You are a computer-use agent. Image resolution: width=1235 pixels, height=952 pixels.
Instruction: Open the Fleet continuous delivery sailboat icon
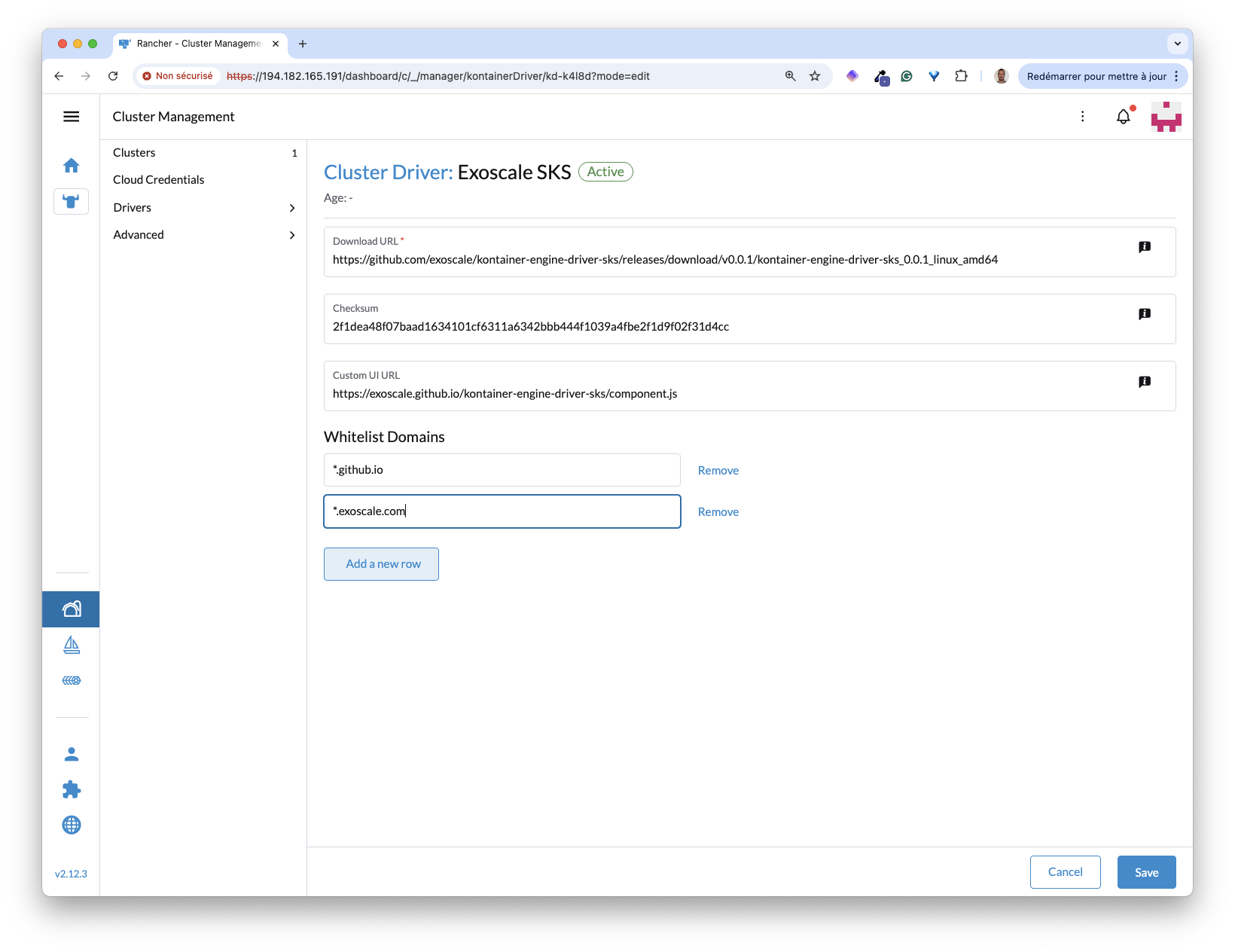coord(71,645)
